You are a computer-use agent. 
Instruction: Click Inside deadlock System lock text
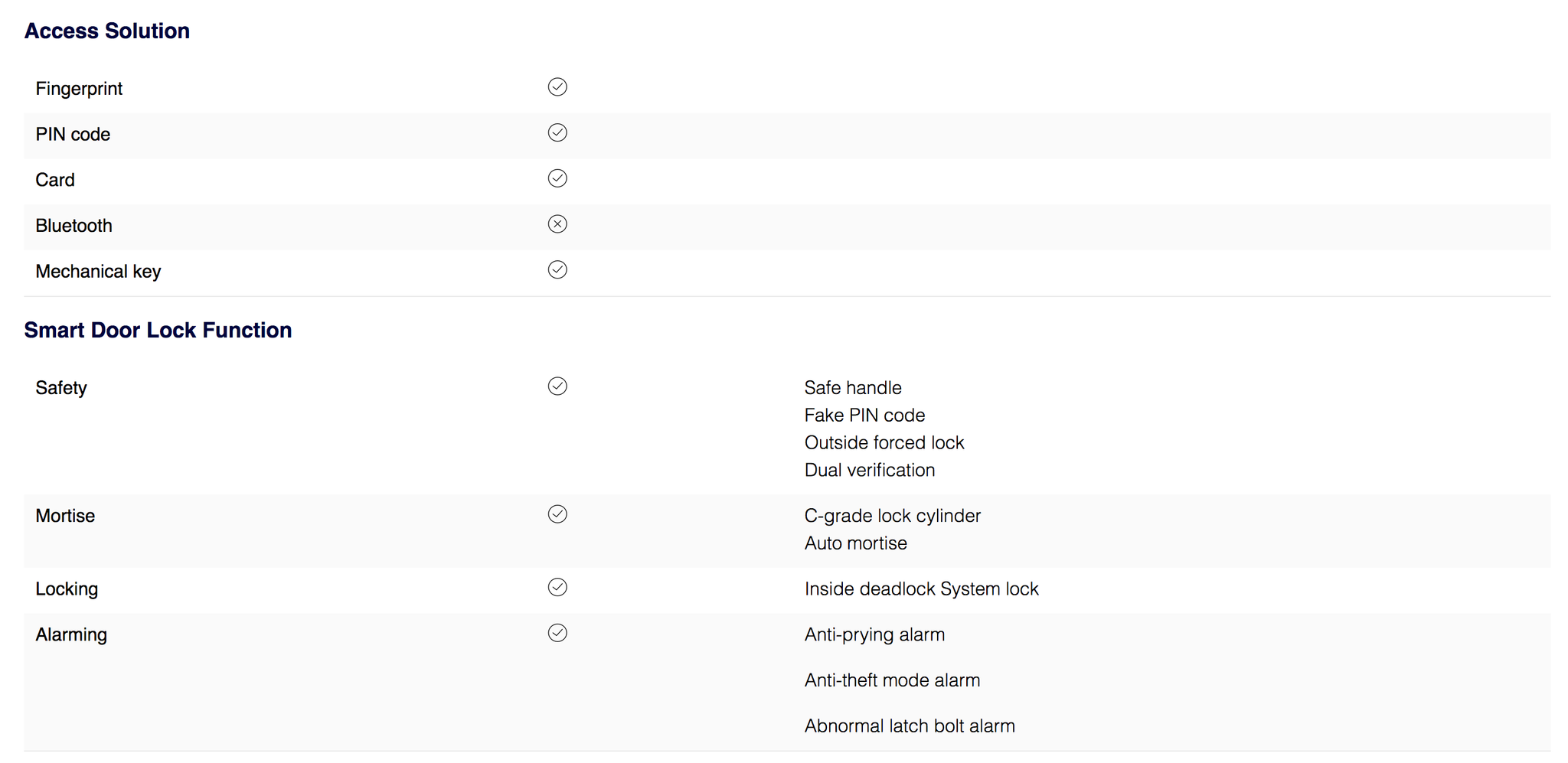[x=922, y=589]
